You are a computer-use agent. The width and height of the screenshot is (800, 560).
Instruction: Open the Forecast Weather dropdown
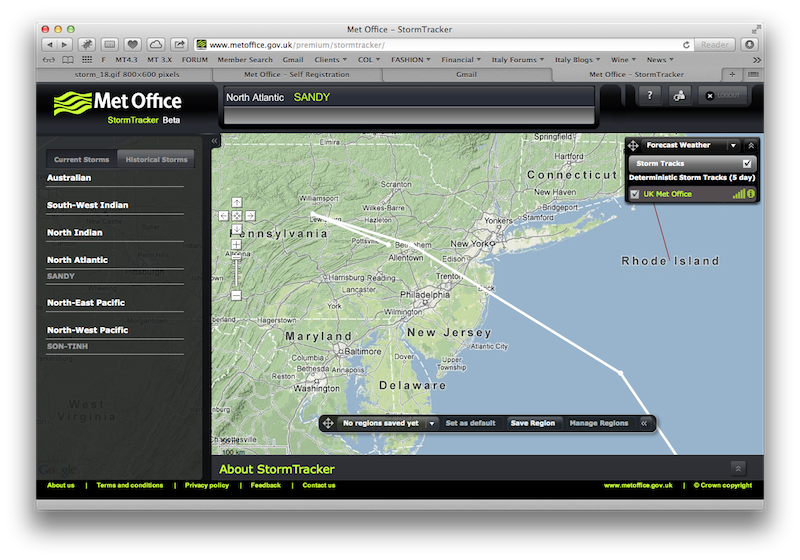732,146
